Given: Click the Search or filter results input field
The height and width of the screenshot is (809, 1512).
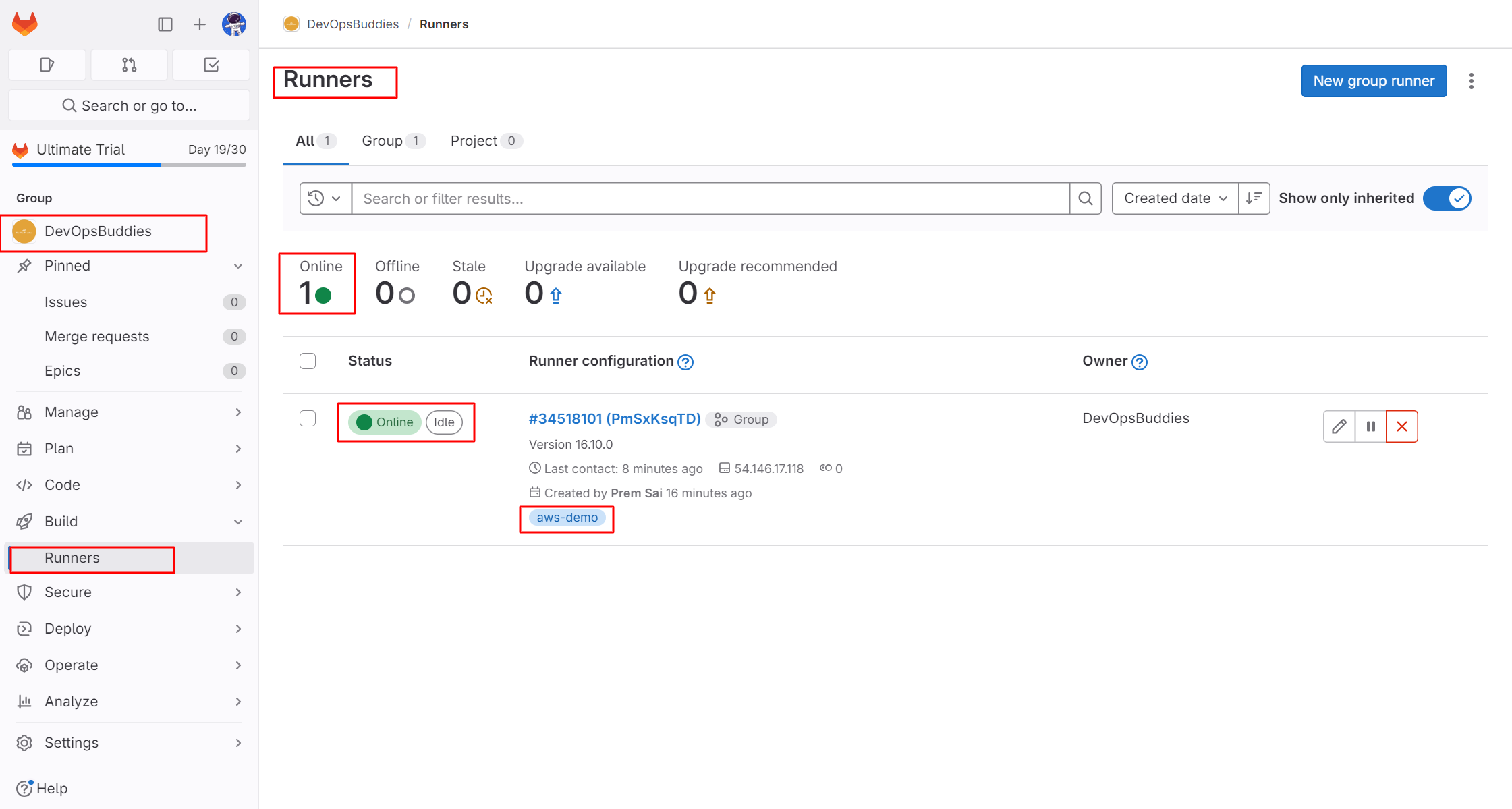Looking at the screenshot, I should (x=710, y=198).
